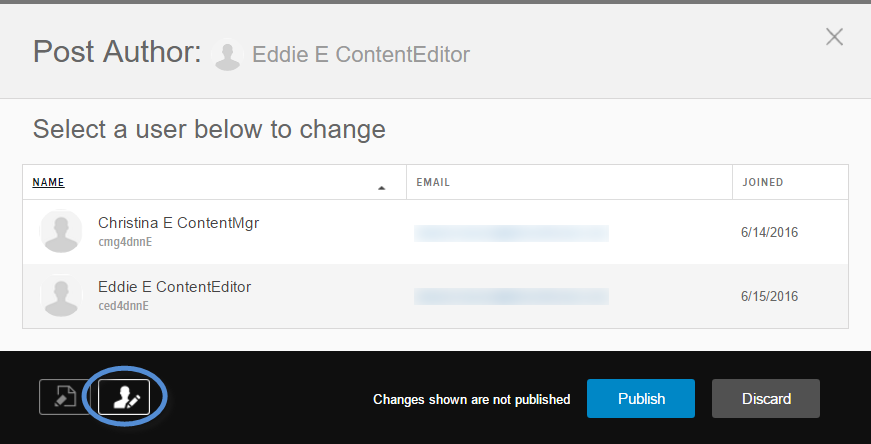Screen dimensions: 871x444
Task: Click the JOINED column header
Action: pyautogui.click(x=762, y=183)
